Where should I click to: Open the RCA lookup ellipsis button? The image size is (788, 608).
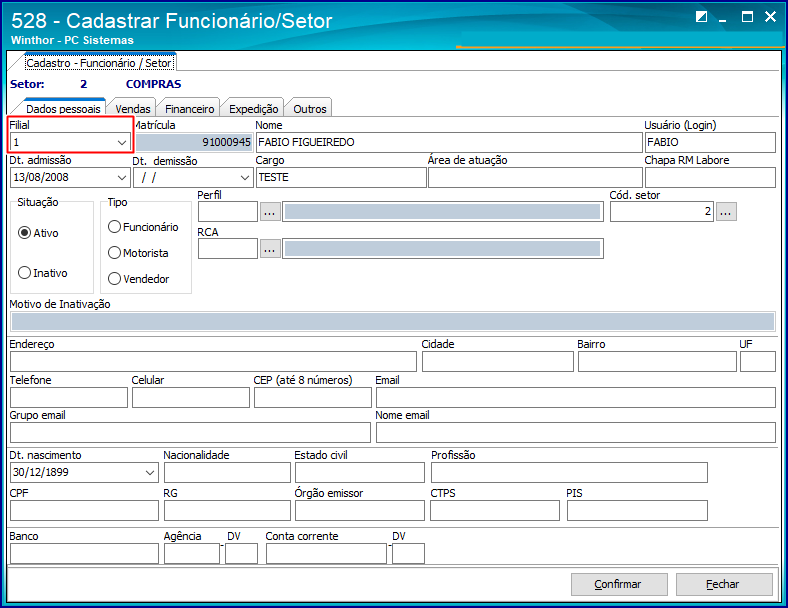tap(270, 249)
